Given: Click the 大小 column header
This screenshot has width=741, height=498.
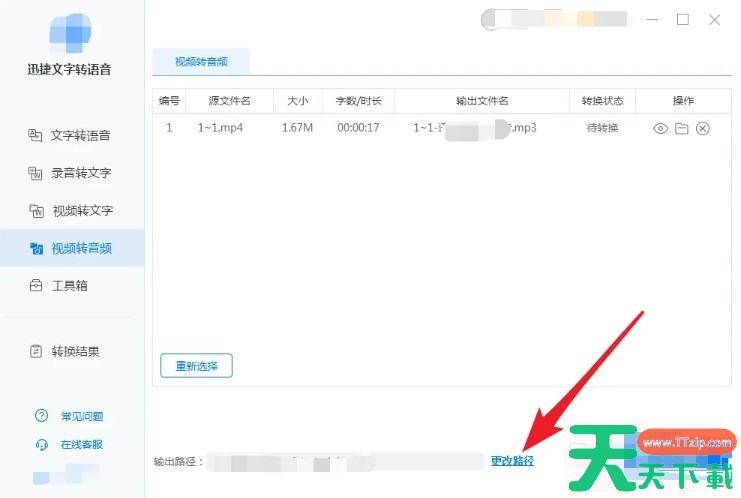Looking at the screenshot, I should coord(298,101).
